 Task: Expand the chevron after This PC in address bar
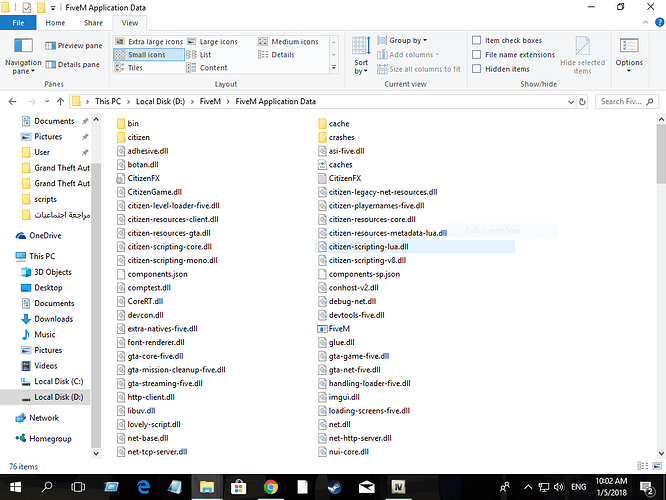[x=128, y=102]
